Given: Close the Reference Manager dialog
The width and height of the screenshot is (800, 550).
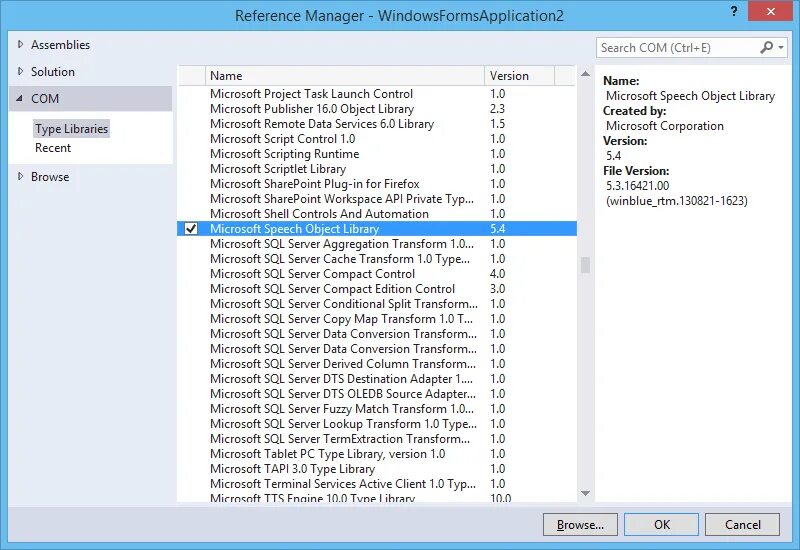Looking at the screenshot, I should [770, 11].
